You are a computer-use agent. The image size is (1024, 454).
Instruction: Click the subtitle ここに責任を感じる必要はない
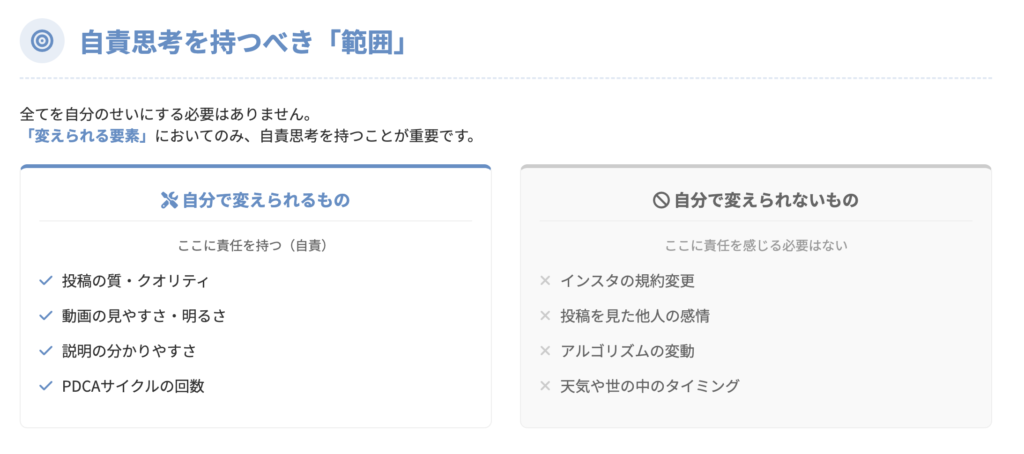tap(755, 245)
